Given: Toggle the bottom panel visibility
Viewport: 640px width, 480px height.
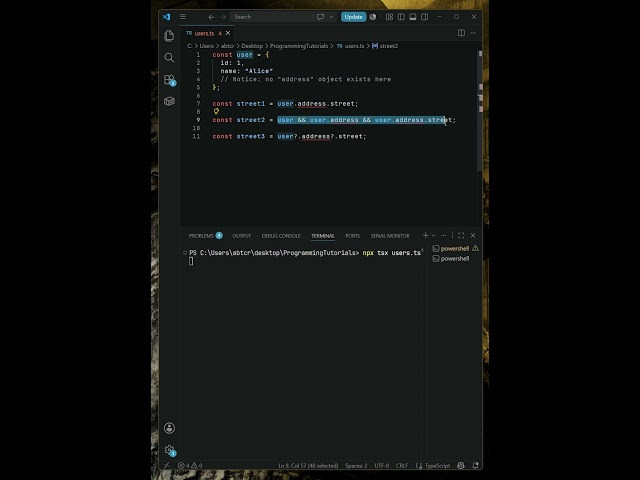Looking at the screenshot, I should [413, 17].
